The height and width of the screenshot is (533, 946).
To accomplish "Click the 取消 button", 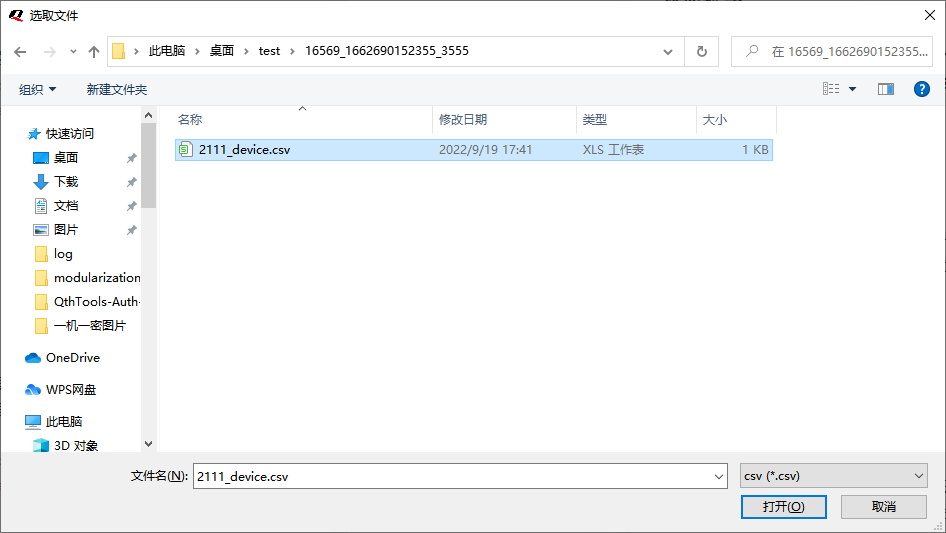I will pos(884,506).
